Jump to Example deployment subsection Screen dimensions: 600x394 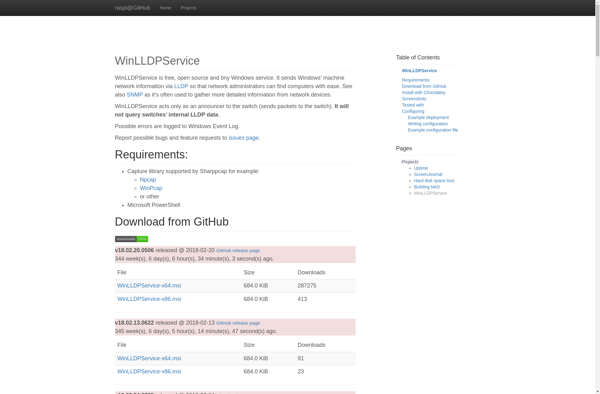pyautogui.click(x=428, y=117)
